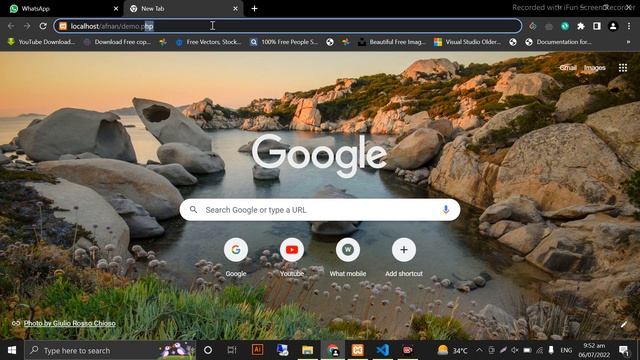
Task: Click the Search Google or type a URL box
Action: coord(320,210)
